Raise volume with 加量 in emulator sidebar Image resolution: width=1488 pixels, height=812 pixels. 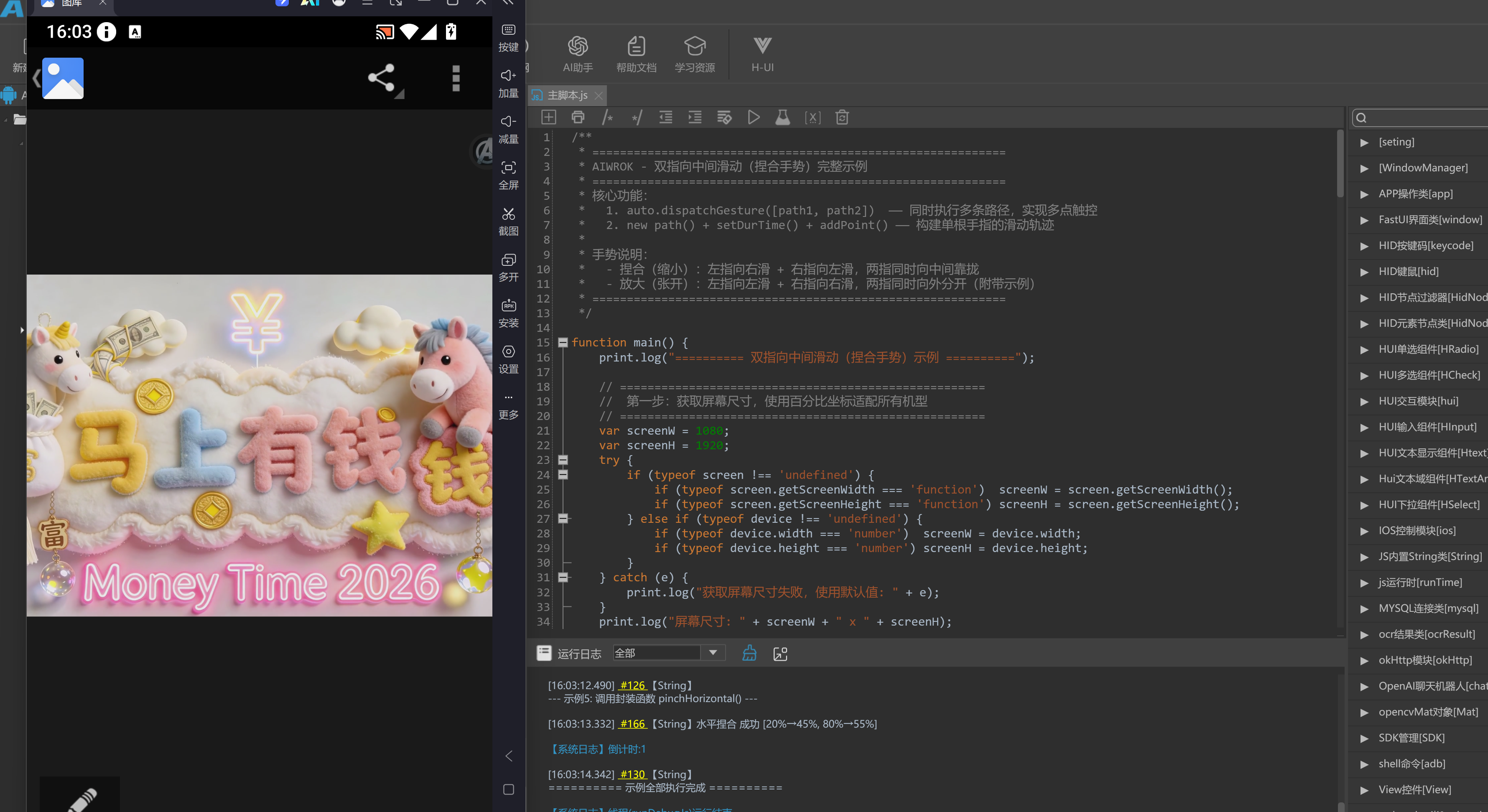pyautogui.click(x=508, y=84)
